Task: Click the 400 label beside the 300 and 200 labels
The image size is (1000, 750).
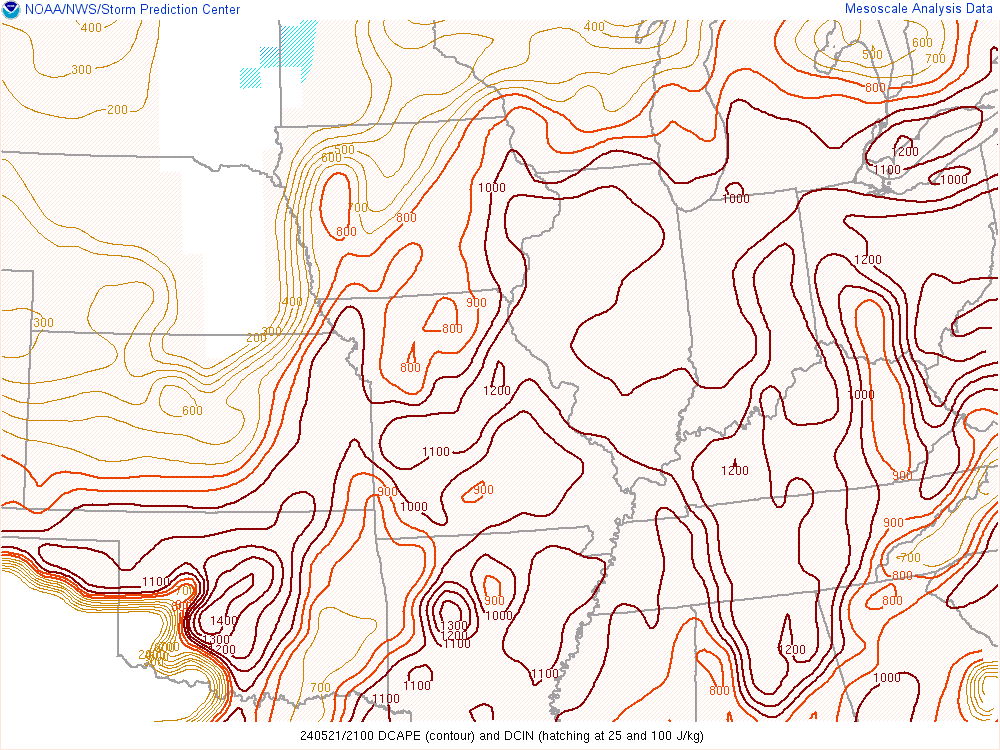Action: point(292,302)
